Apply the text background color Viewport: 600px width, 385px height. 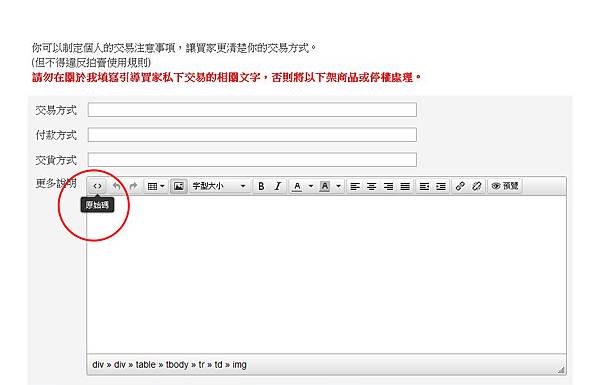click(324, 186)
